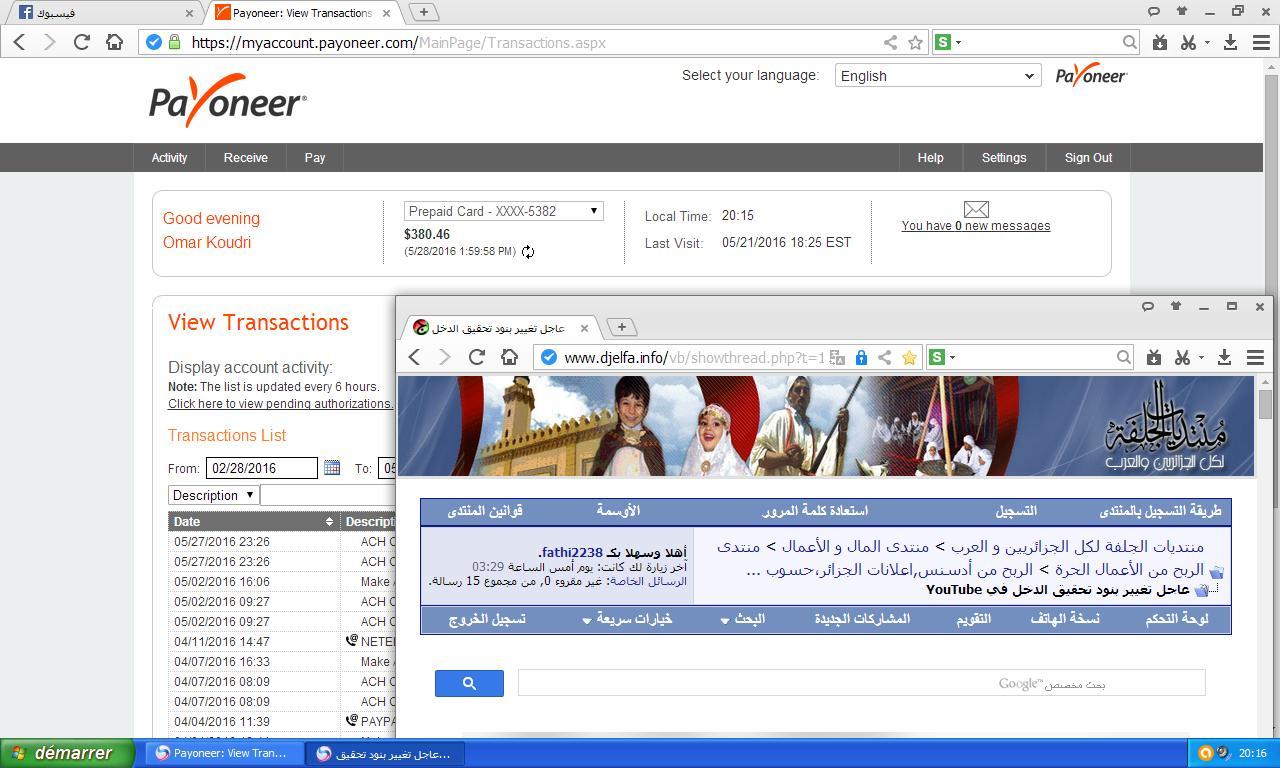Click green lock icon in Payoneer address bar
Viewport: 1280px width, 768px height.
pos(175,42)
